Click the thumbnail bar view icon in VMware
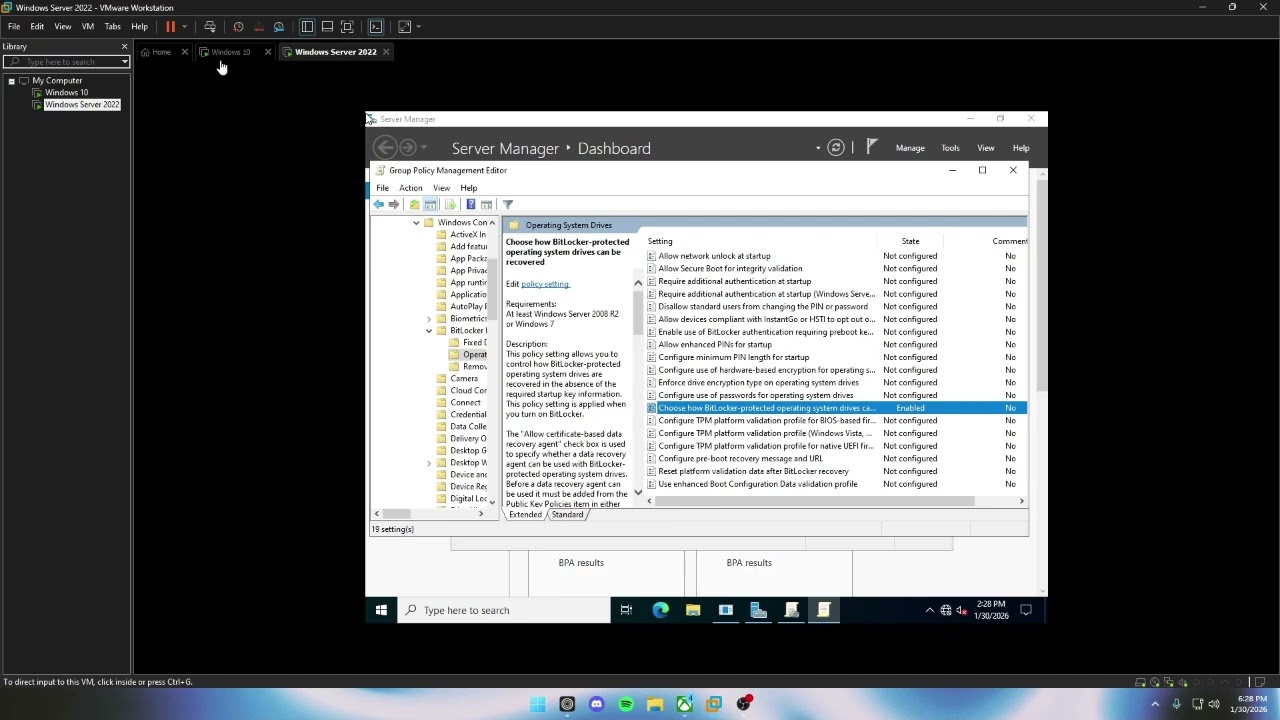This screenshot has width=1280, height=720. 327,27
